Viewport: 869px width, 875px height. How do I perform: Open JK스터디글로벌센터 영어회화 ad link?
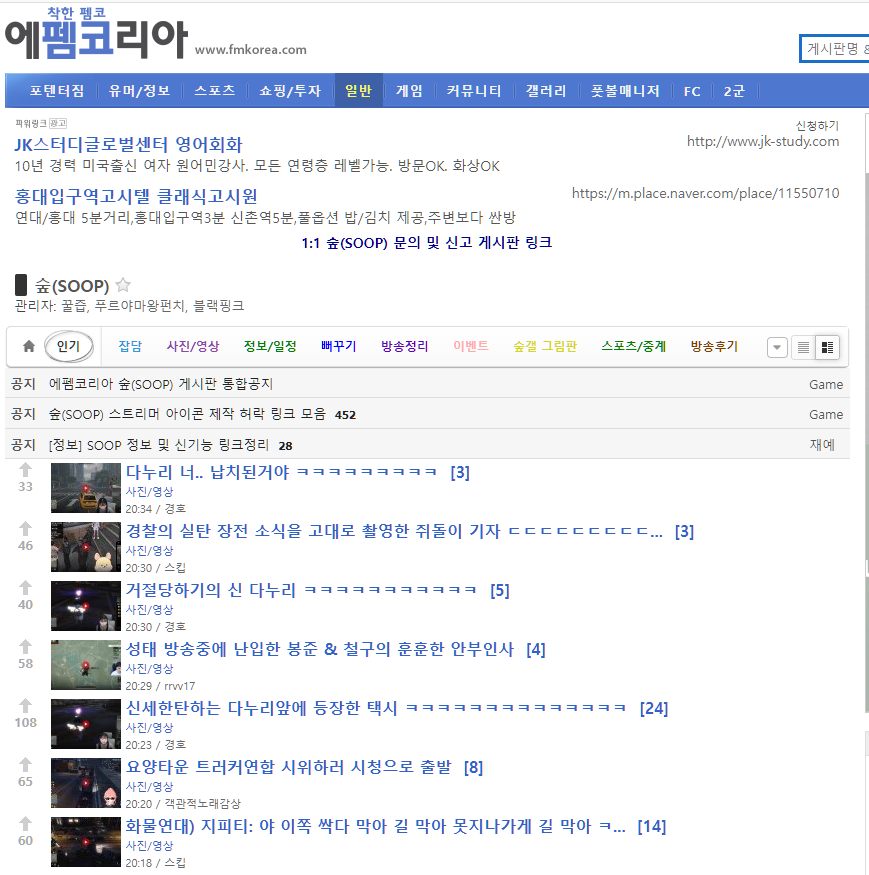tap(128, 145)
